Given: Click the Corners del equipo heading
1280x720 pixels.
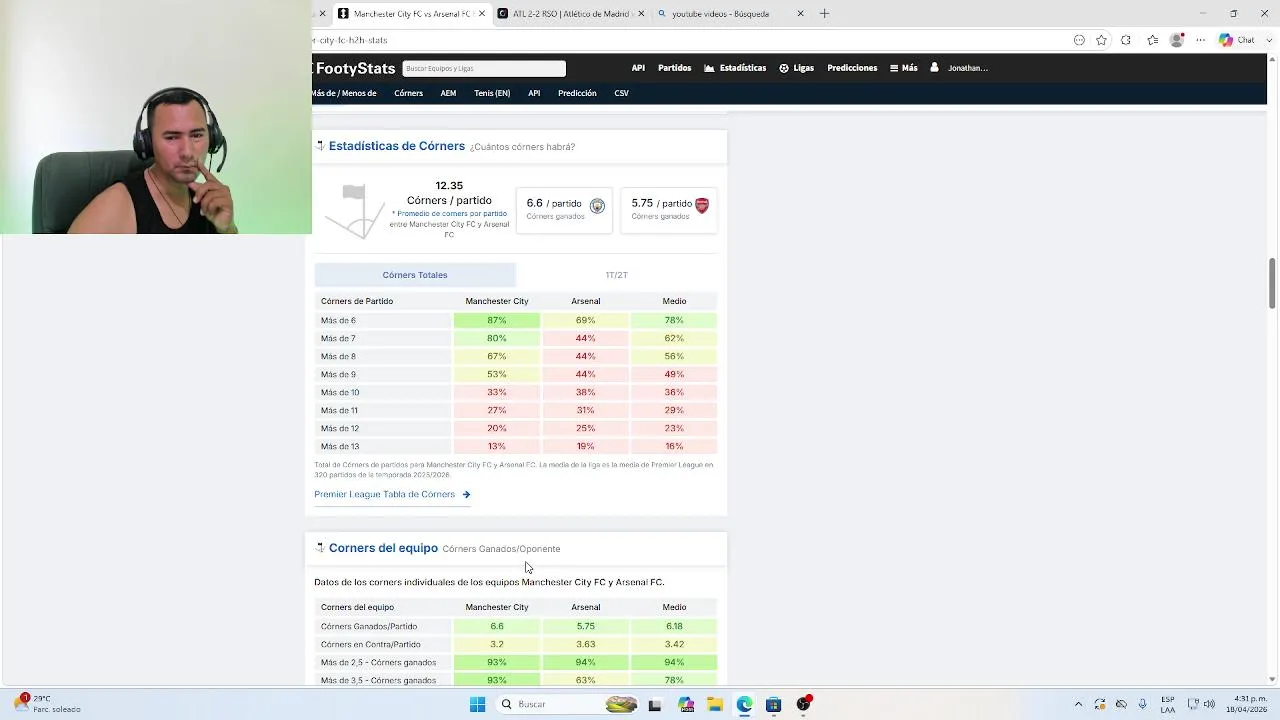Looking at the screenshot, I should click(x=383, y=548).
